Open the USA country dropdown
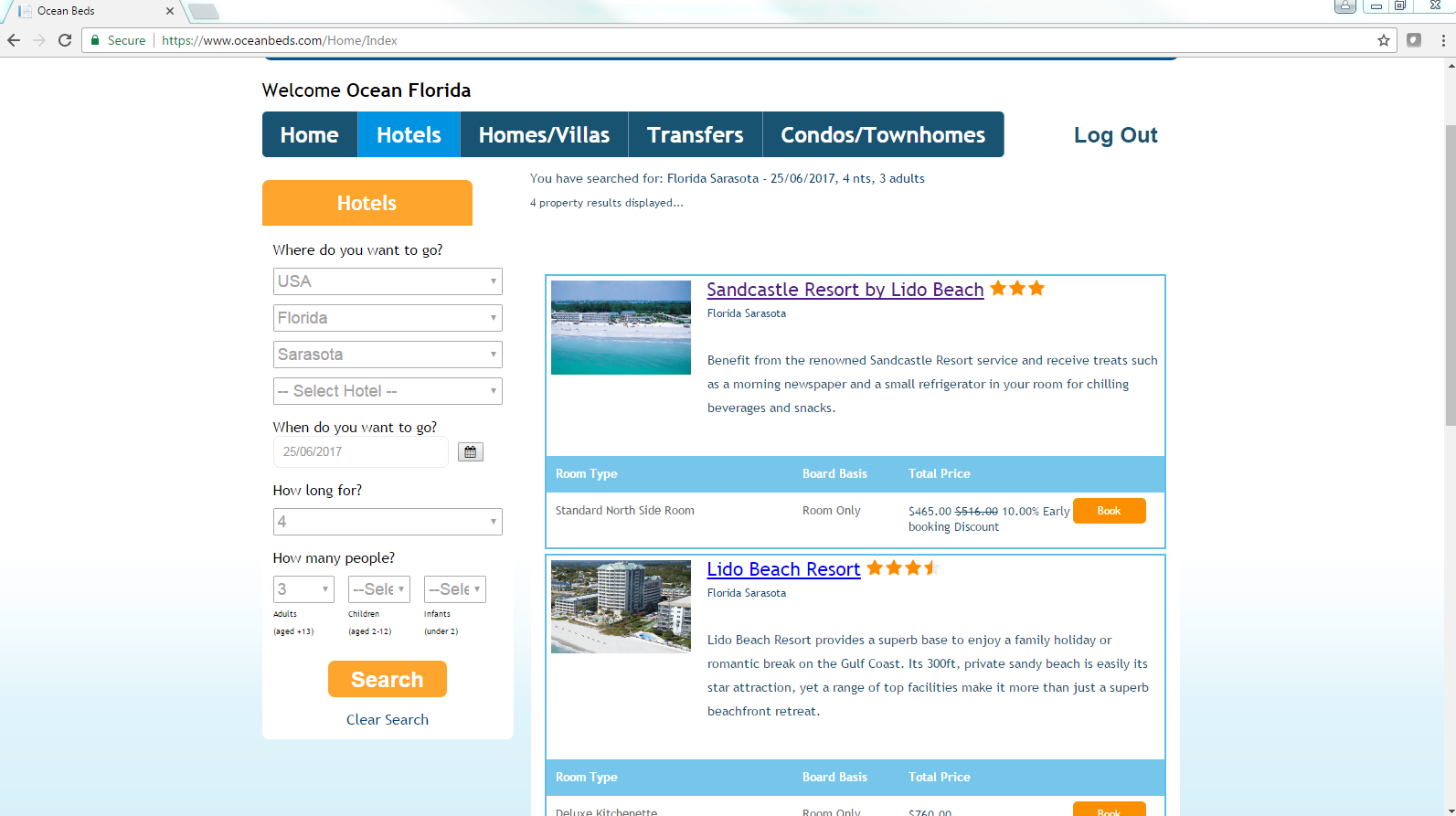1456x816 pixels. 388,281
